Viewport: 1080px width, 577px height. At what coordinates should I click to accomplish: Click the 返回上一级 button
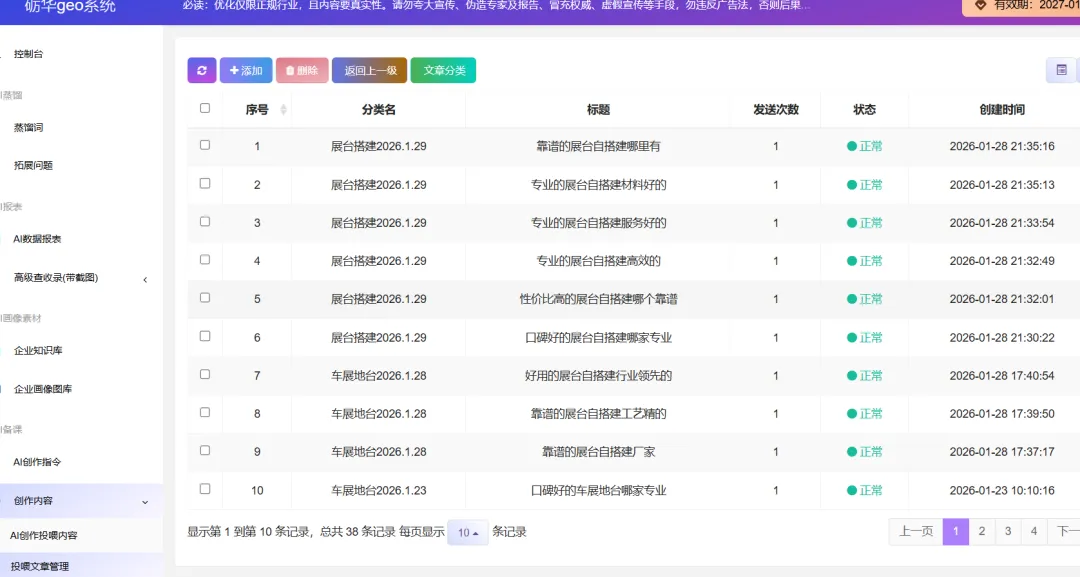[x=370, y=70]
